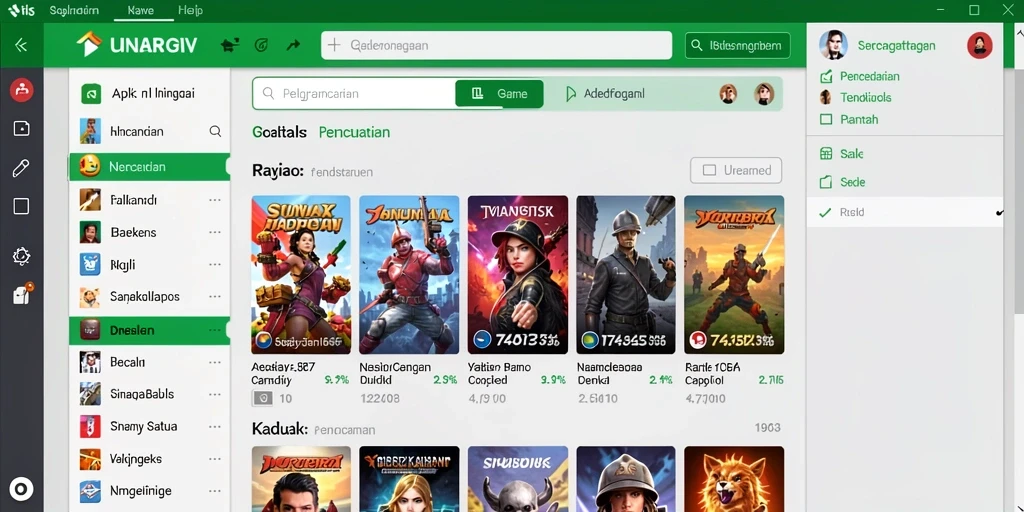Viewport: 1024px width, 512px height.
Task: Click the Snamy Satua app icon
Action: pos(90,426)
